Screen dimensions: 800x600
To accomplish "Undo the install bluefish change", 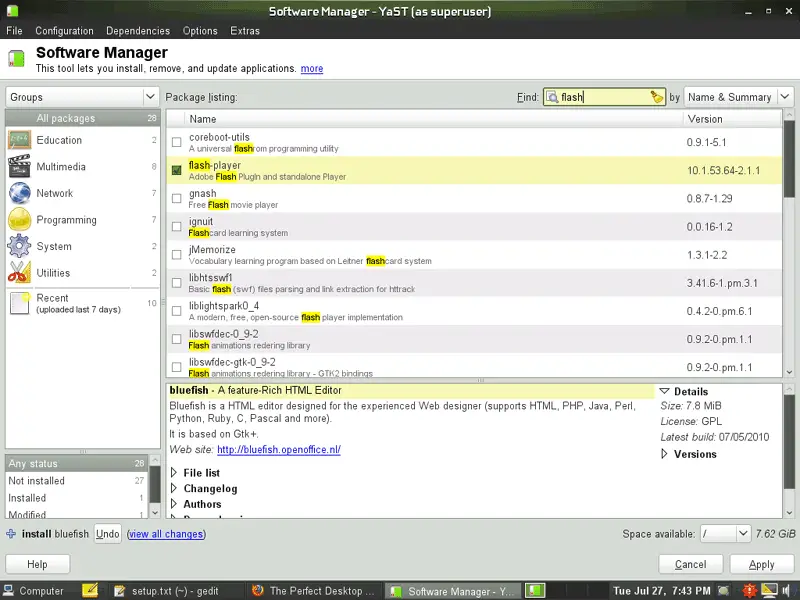I will tap(108, 534).
